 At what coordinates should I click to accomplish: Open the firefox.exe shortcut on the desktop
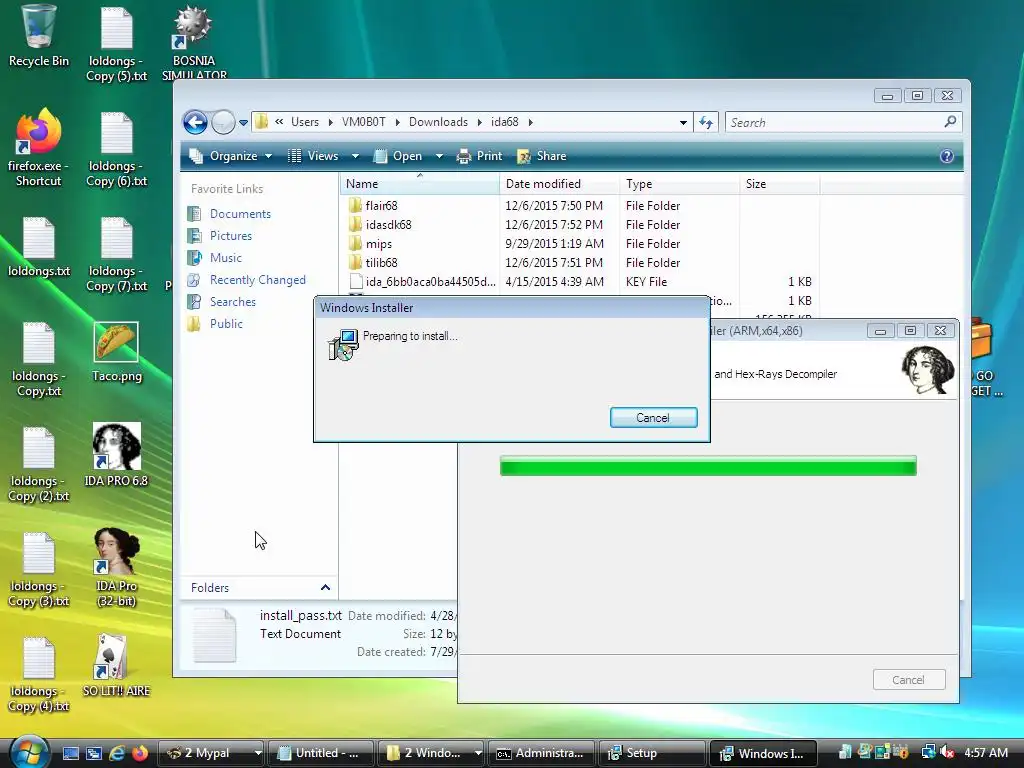pos(39,148)
